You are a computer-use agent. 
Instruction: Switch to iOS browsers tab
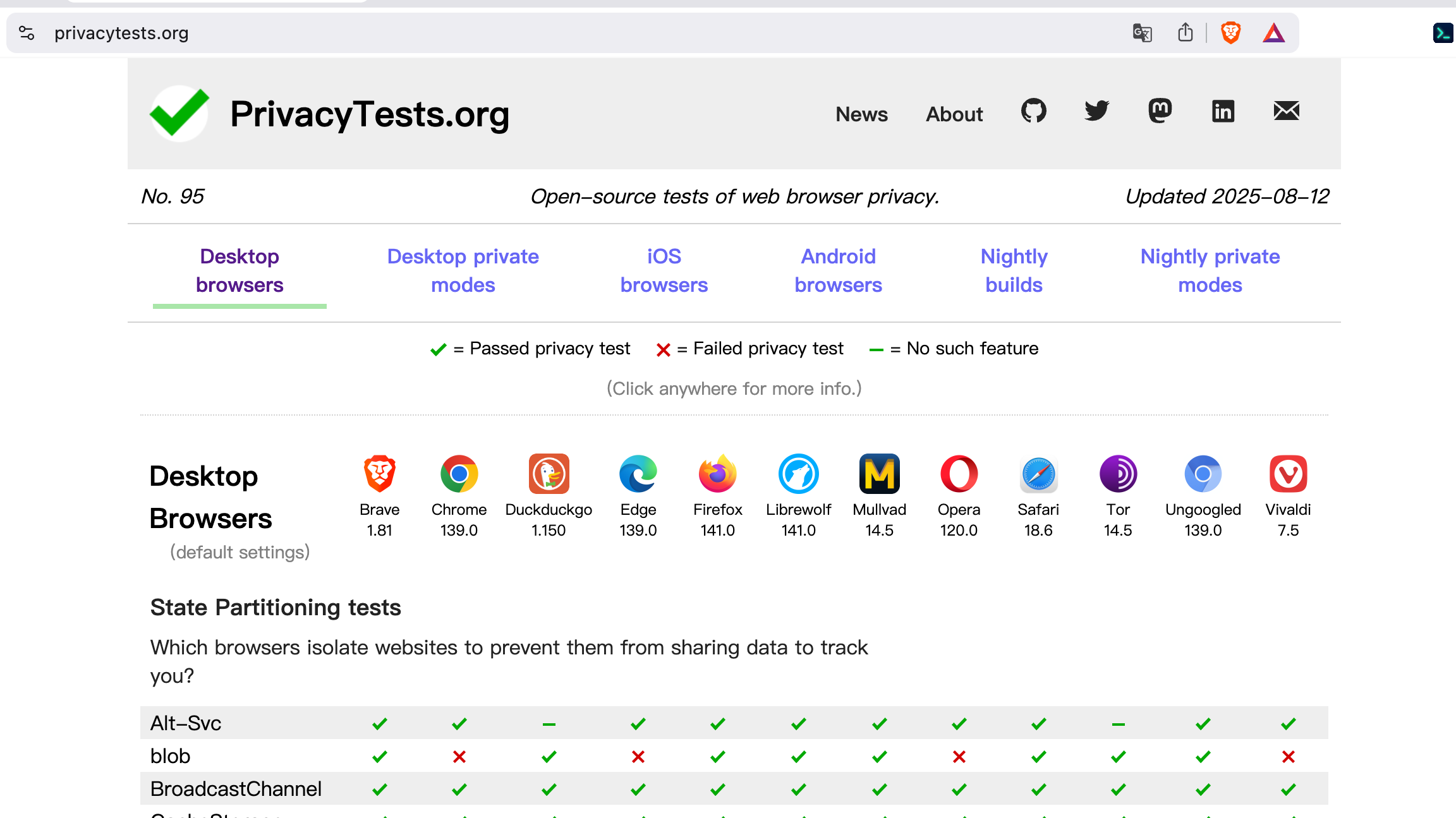(x=664, y=271)
